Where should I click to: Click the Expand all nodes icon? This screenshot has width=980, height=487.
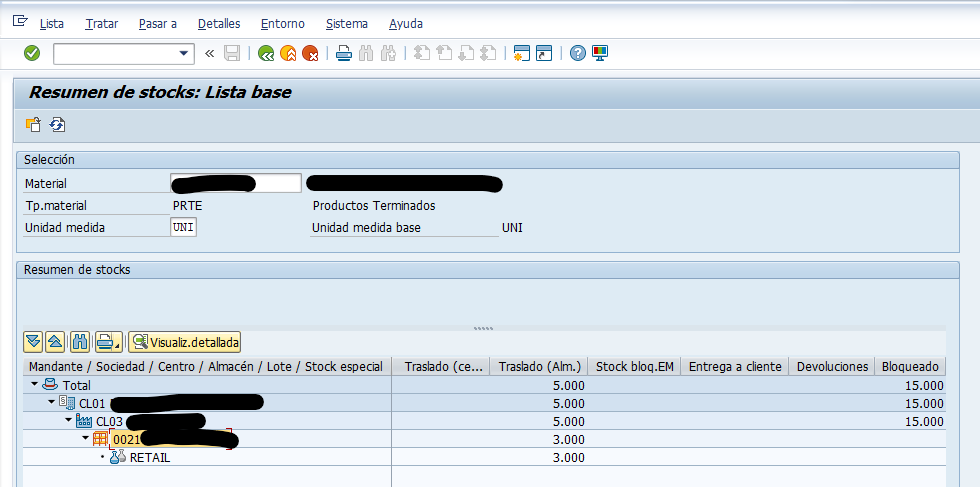(x=33, y=342)
